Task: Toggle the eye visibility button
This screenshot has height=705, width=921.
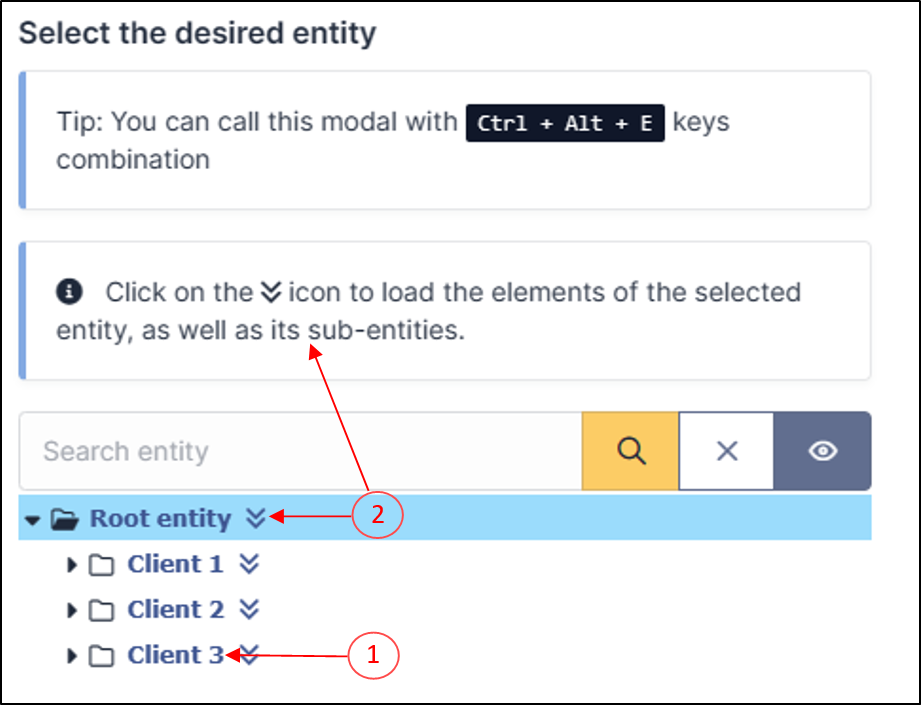Action: [822, 451]
